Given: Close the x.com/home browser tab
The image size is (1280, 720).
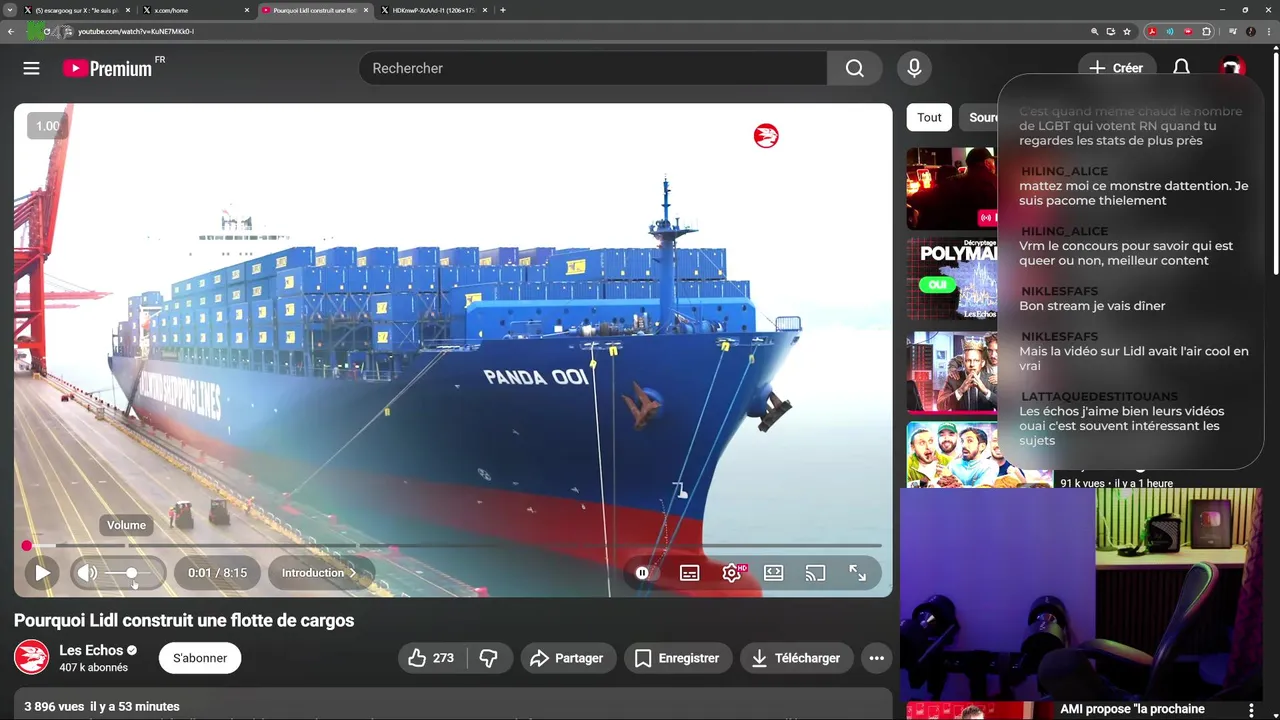Looking at the screenshot, I should (x=247, y=10).
